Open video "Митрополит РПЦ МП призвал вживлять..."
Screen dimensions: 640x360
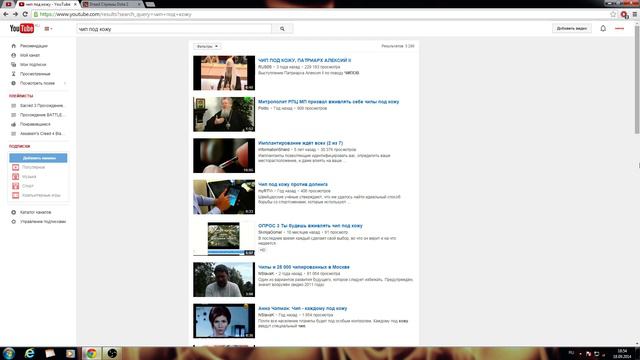click(x=329, y=102)
